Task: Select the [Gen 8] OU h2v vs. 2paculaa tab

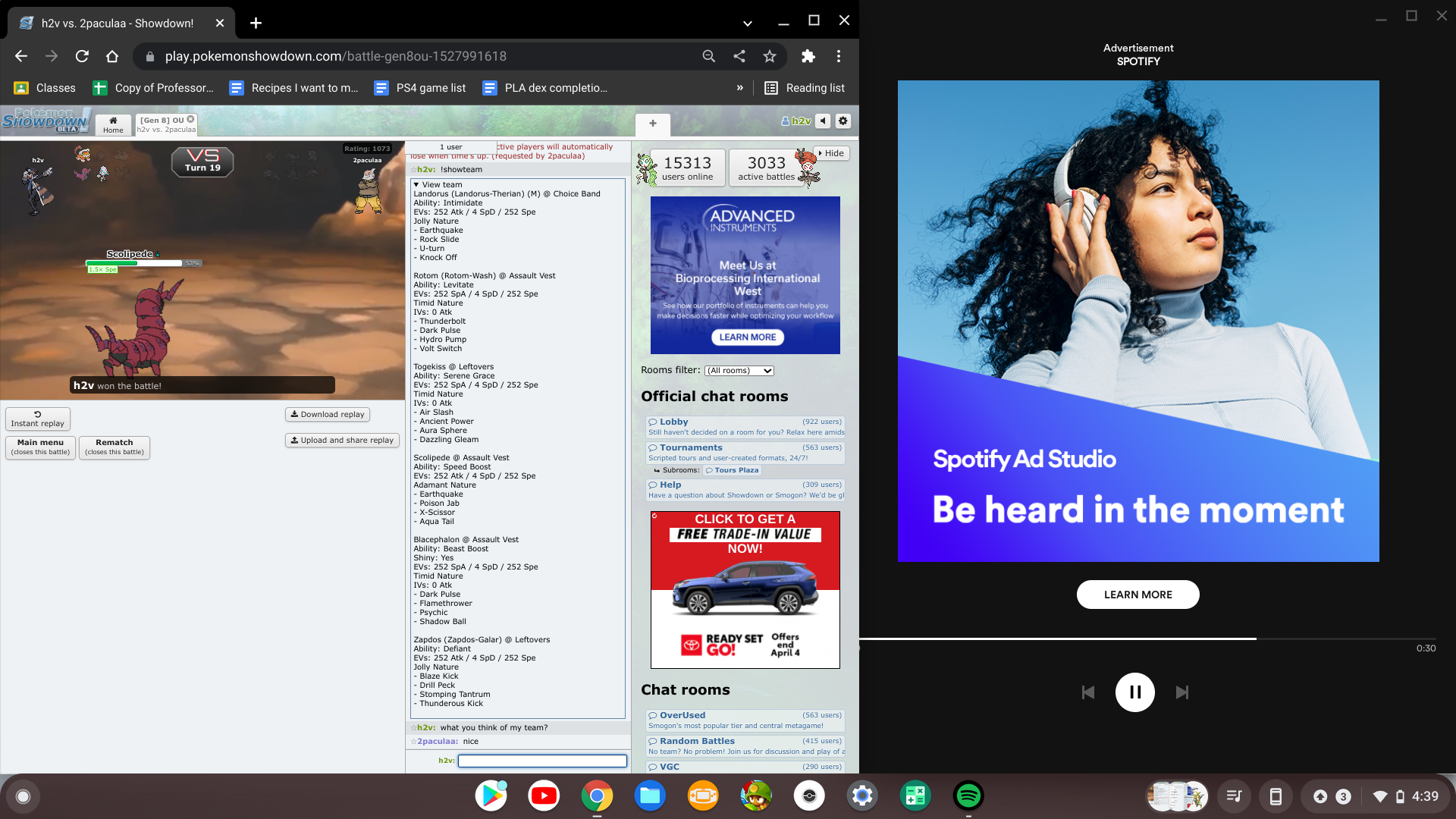Action: [166, 124]
